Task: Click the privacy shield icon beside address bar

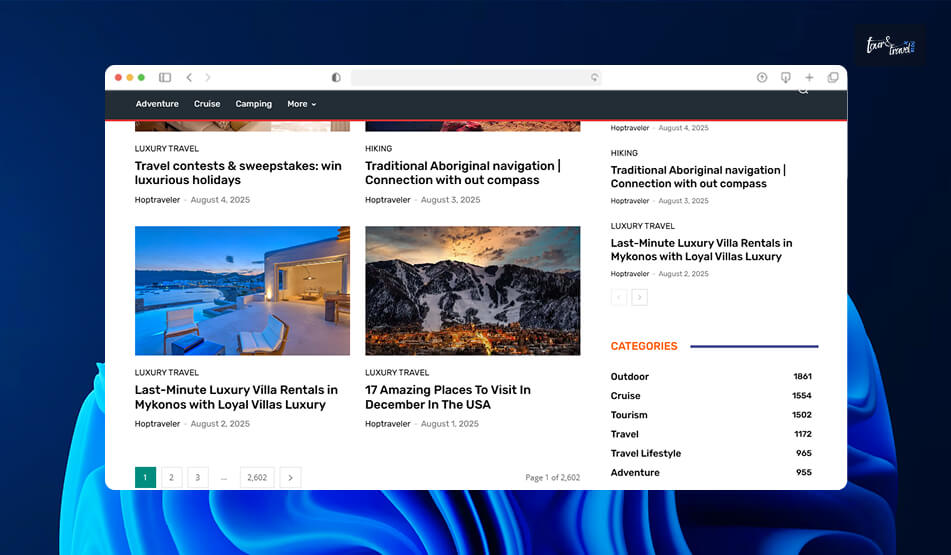Action: [x=336, y=77]
